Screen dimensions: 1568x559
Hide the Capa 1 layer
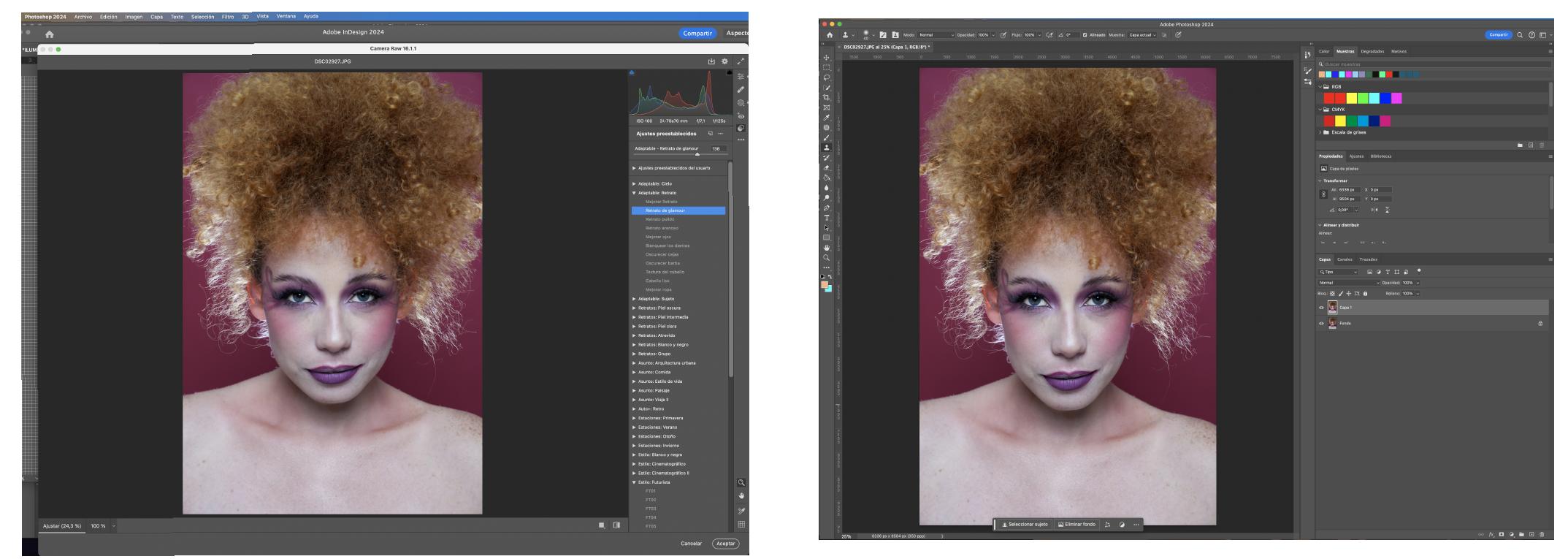click(x=1321, y=308)
